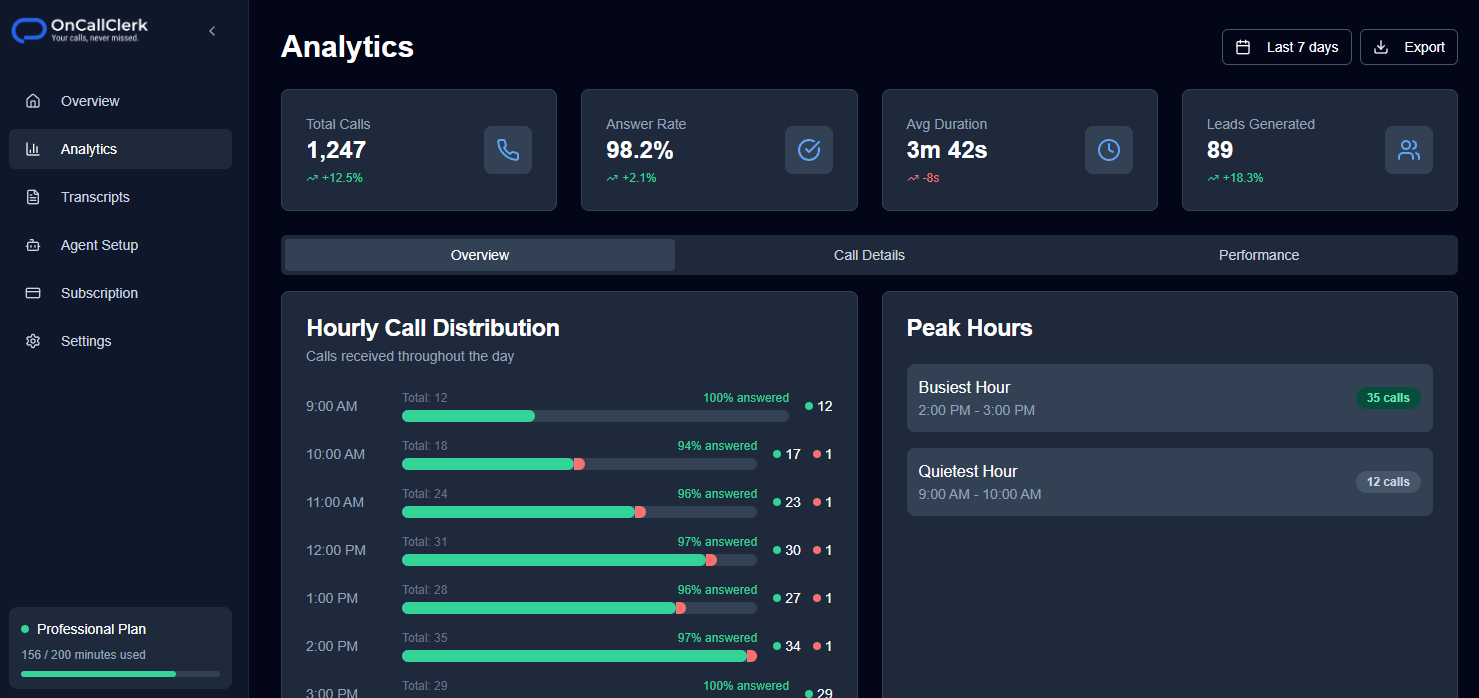Click the 35 calls badge on Busiest Hour

(x=1388, y=397)
